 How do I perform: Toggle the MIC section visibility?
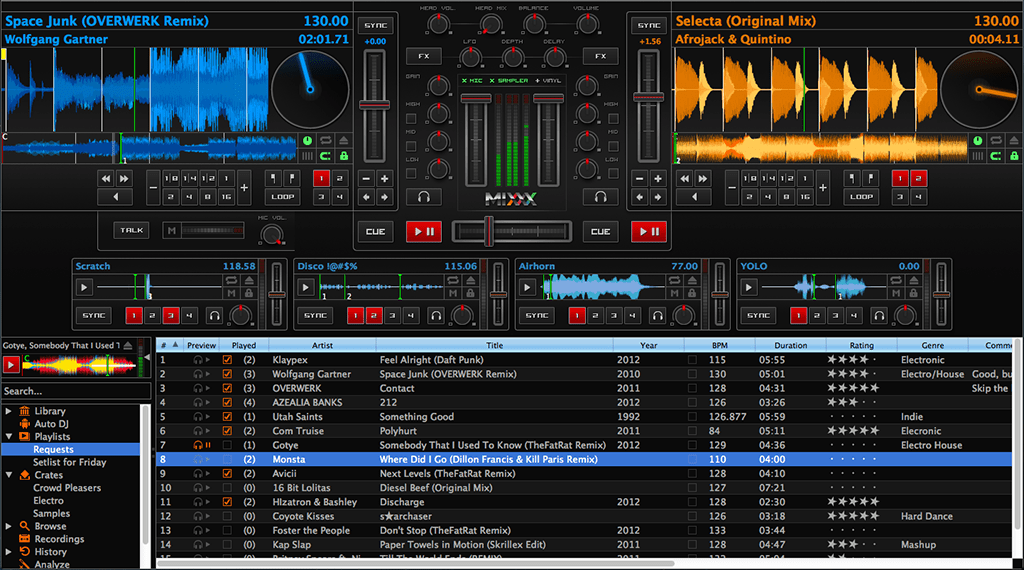coord(472,80)
